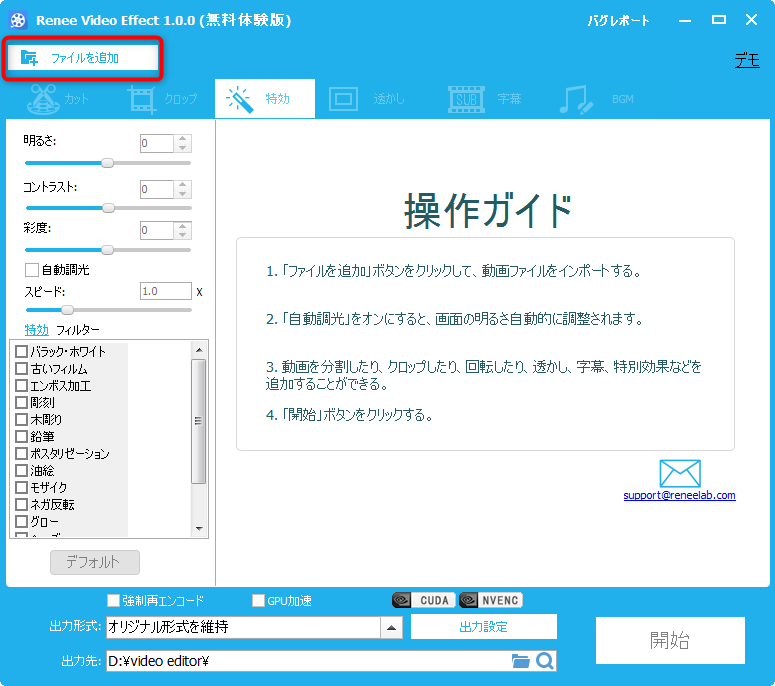Viewport: 775px width, 686px height.
Task: Click the CUDA badge icon
Action: (424, 600)
